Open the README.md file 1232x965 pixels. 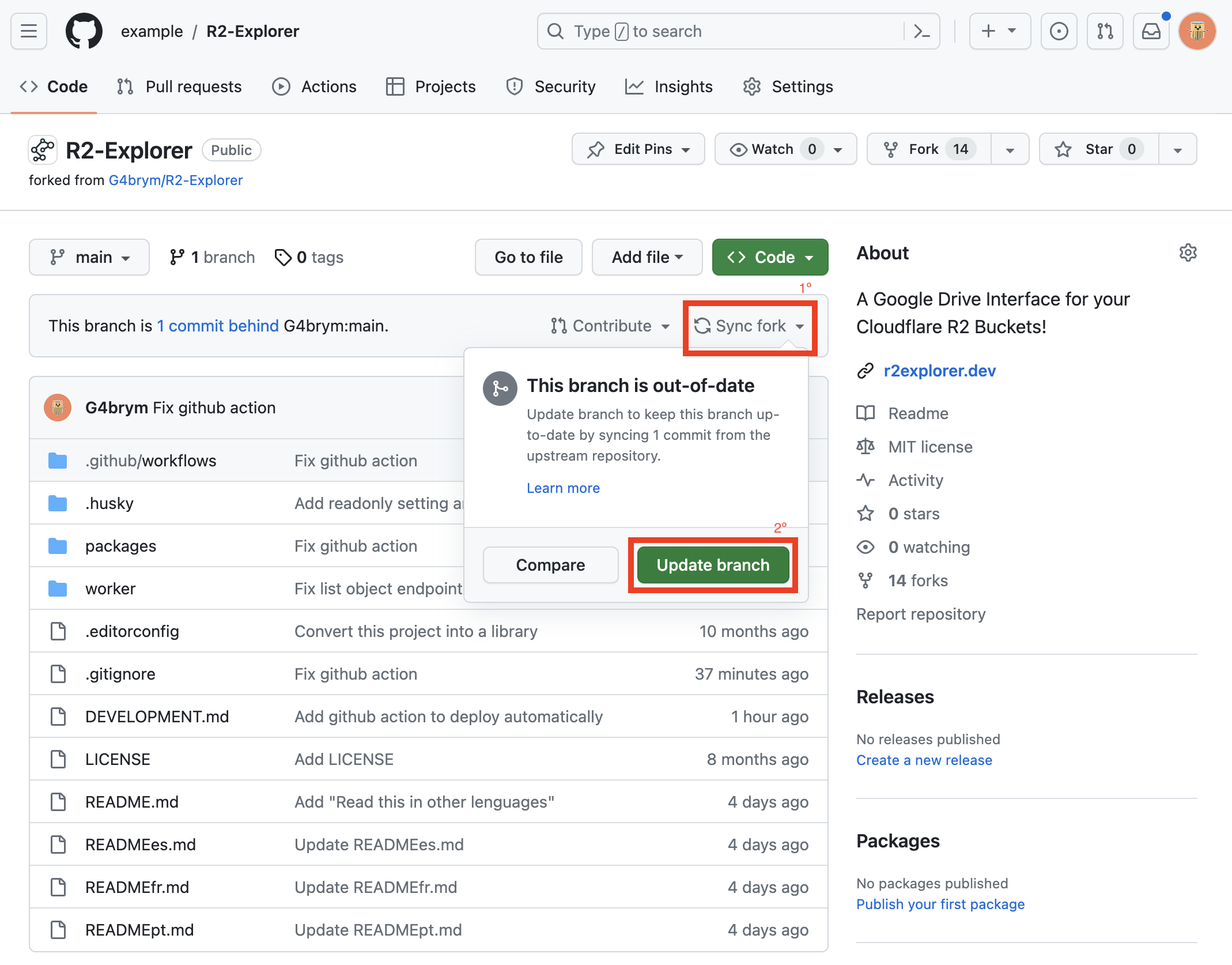(131, 802)
